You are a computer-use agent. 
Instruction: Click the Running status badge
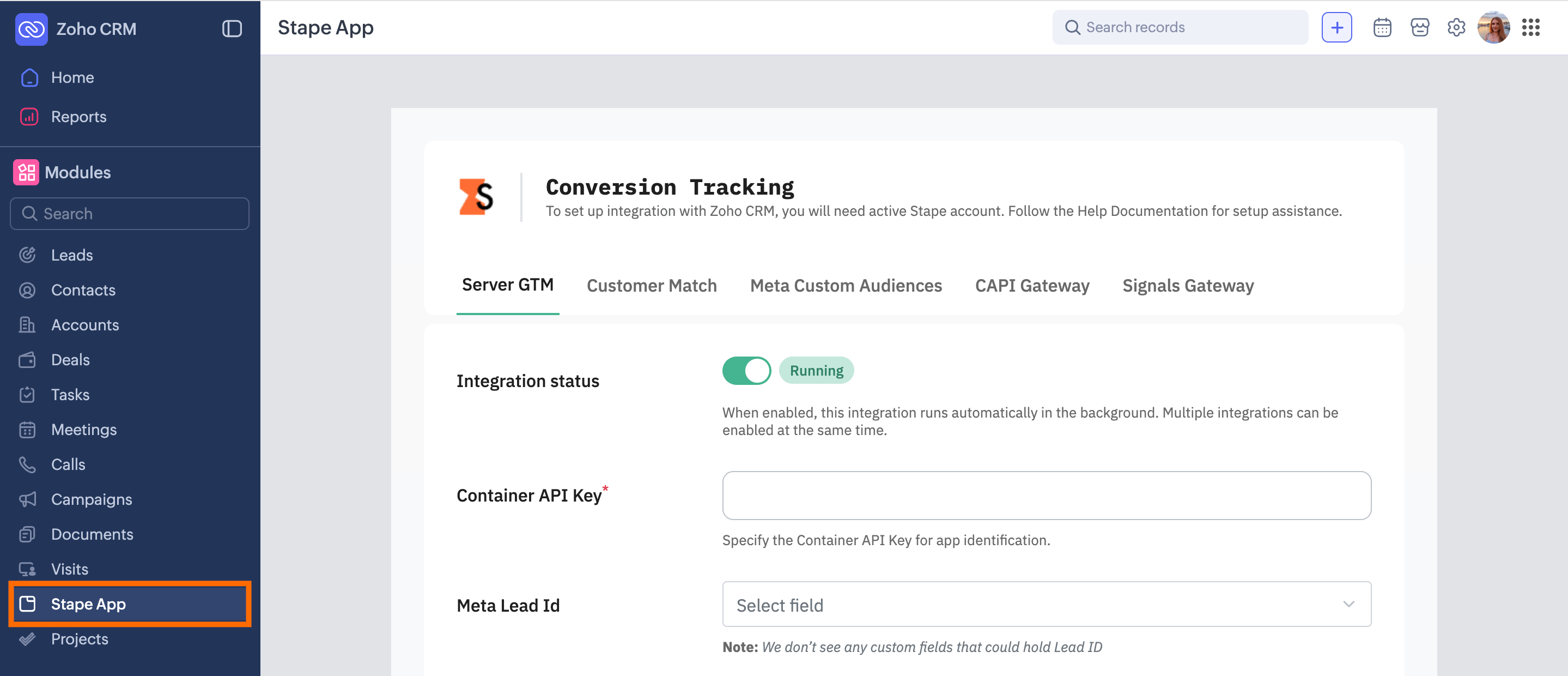coord(816,370)
